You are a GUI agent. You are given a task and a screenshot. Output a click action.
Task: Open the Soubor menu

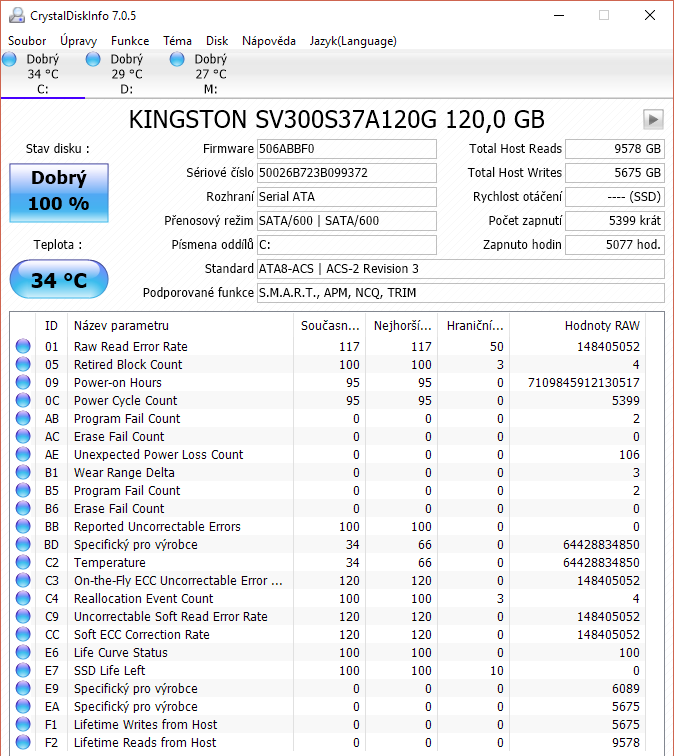[27, 41]
